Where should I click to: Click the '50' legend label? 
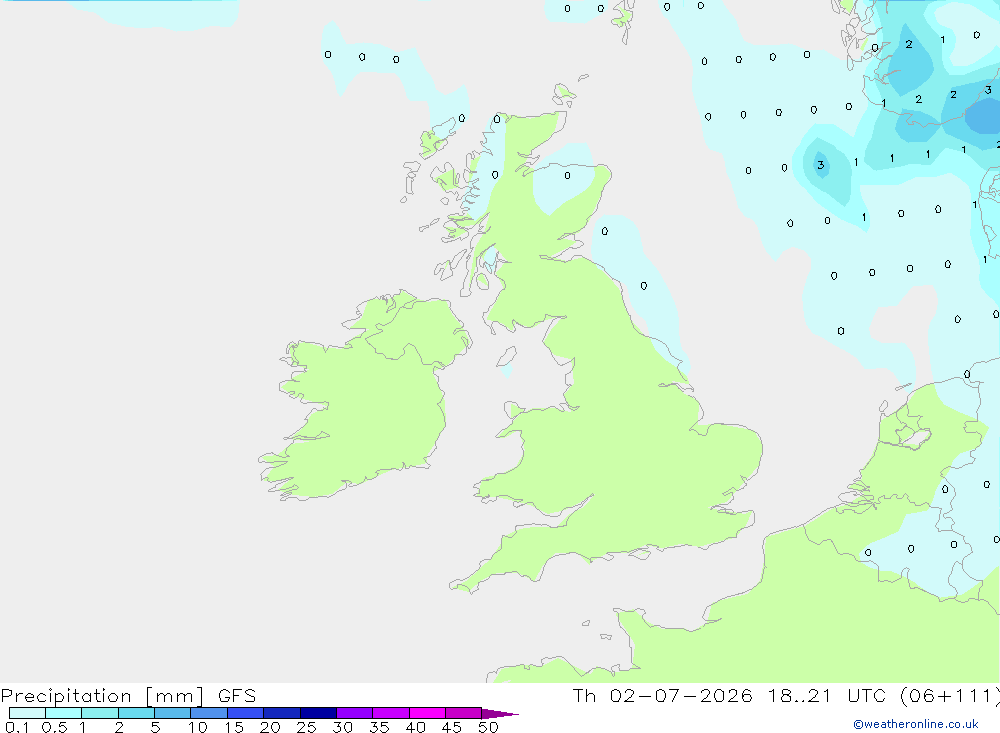[488, 727]
